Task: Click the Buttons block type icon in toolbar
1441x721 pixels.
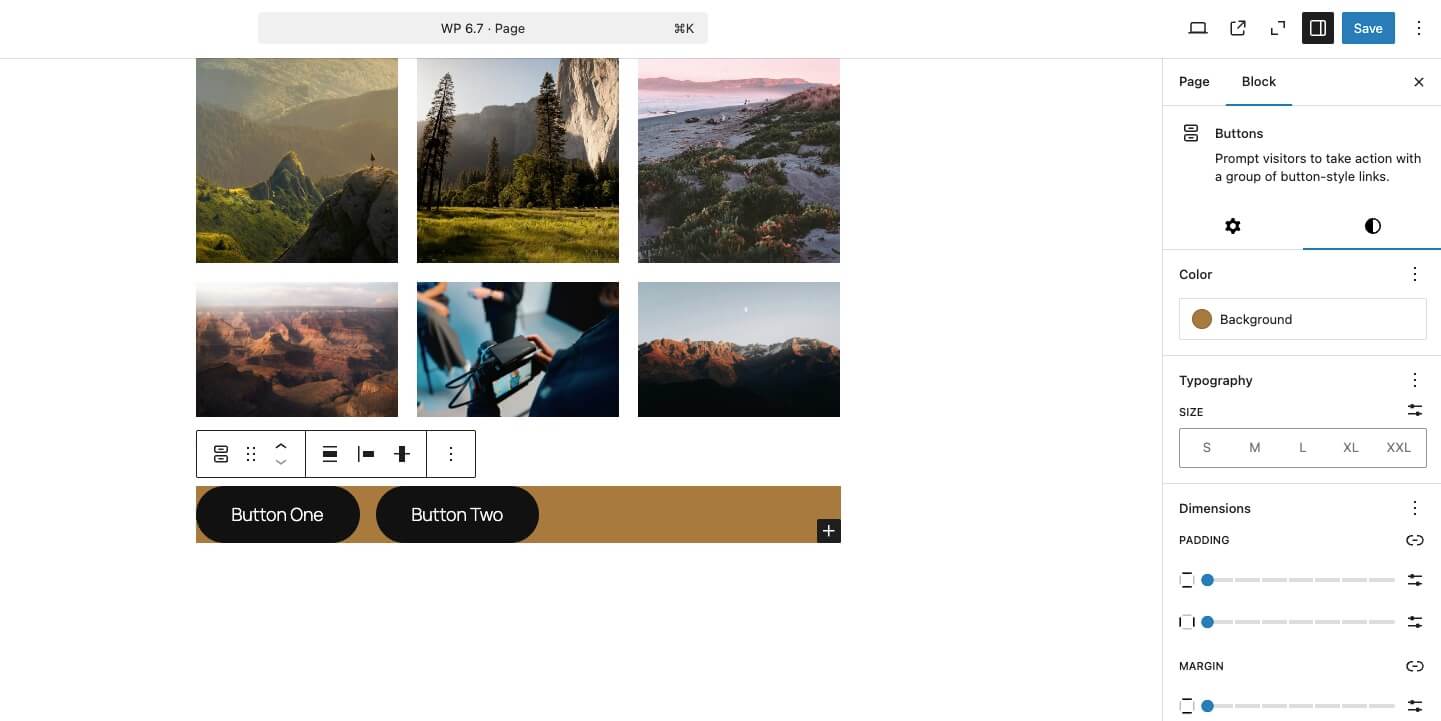Action: (x=221, y=454)
